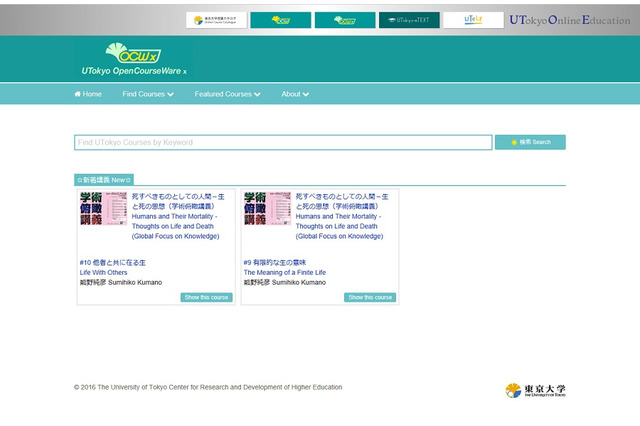
Task: Expand the Find Courses chevron
Action: [x=171, y=94]
